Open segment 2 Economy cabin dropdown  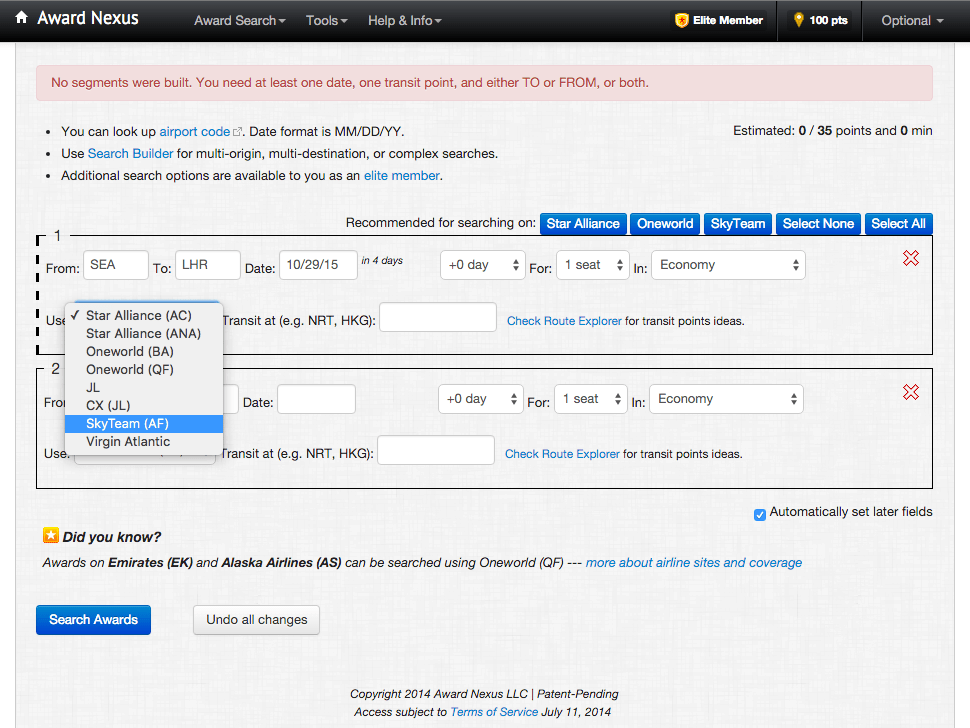(726, 399)
